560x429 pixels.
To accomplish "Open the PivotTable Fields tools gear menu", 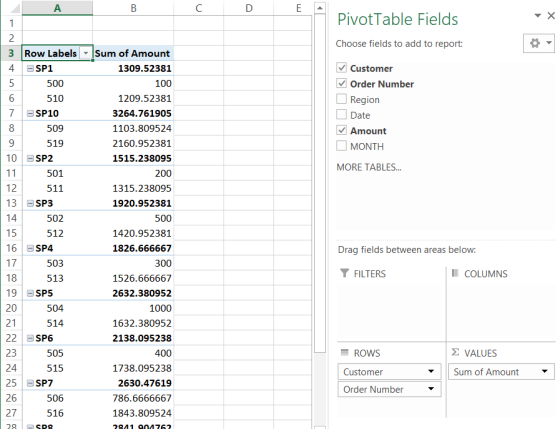I will [539, 43].
